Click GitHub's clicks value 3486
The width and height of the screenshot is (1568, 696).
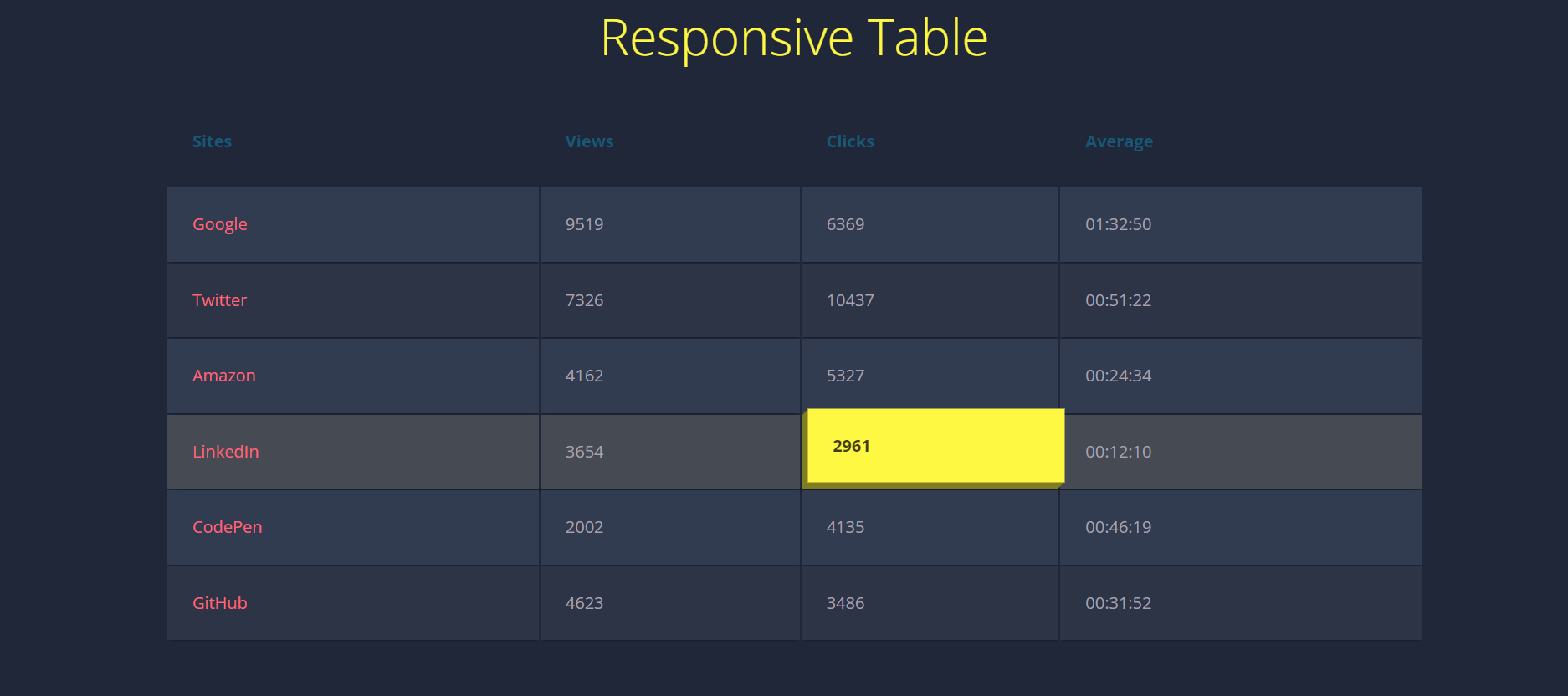[x=845, y=603]
